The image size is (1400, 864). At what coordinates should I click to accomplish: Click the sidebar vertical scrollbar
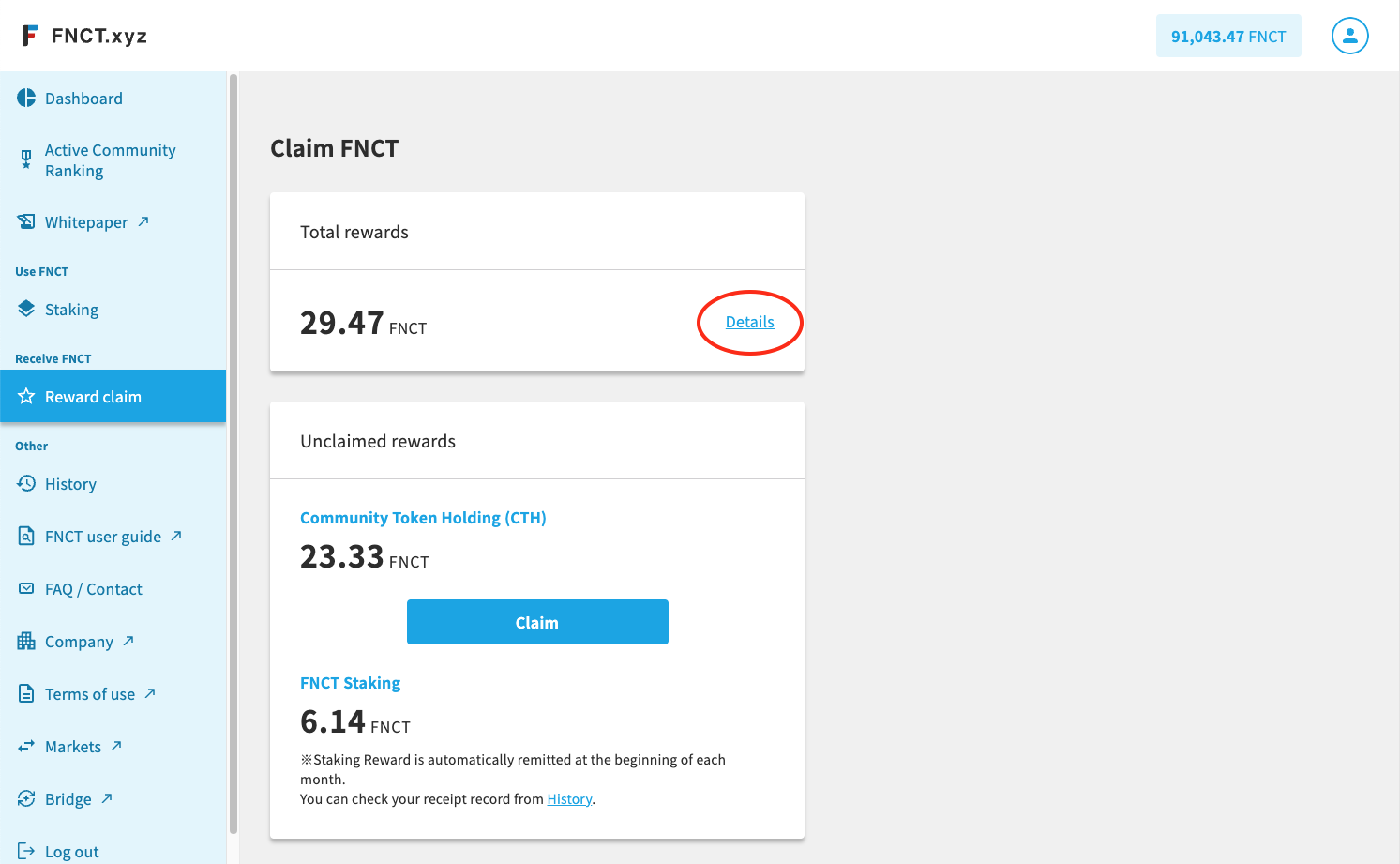233,453
